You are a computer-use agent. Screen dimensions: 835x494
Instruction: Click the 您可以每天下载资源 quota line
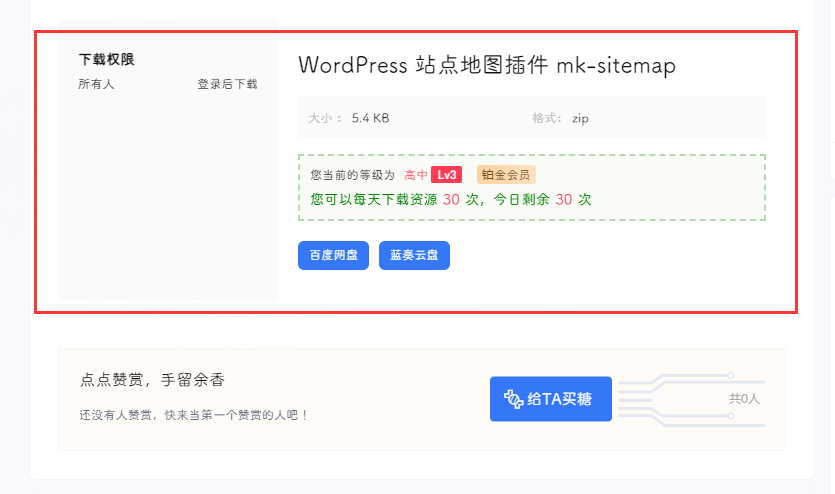pyautogui.click(x=451, y=200)
